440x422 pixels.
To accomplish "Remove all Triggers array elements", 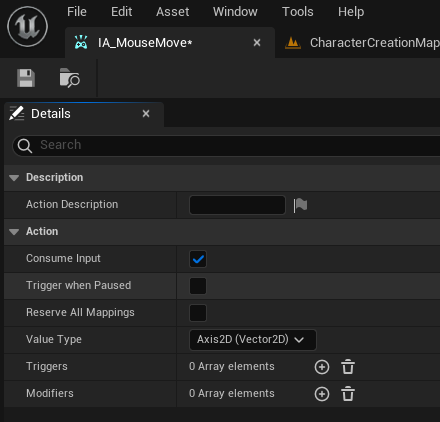I will 348,367.
